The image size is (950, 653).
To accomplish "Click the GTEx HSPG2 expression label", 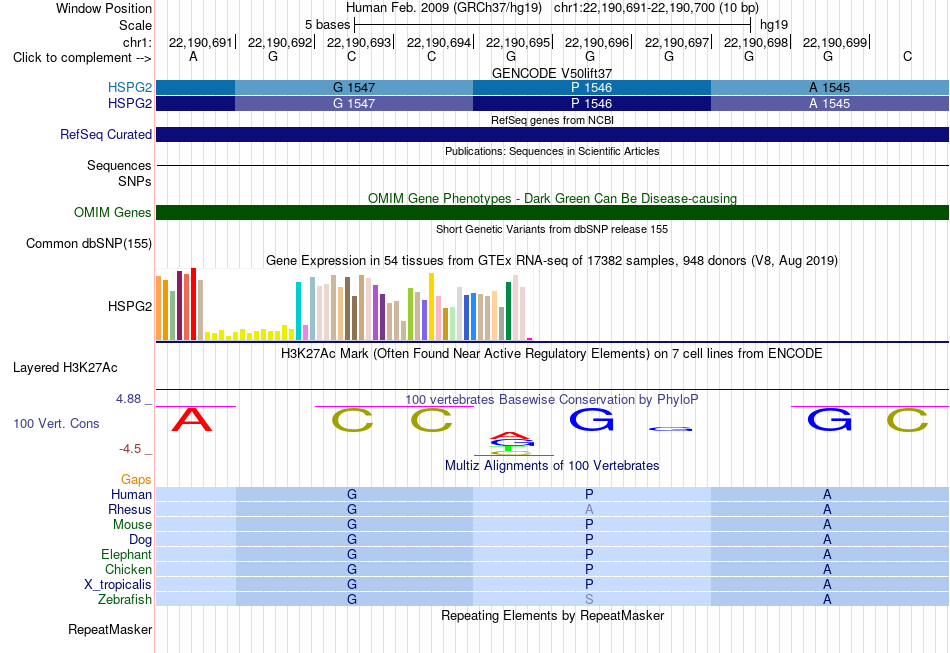I will [x=130, y=307].
